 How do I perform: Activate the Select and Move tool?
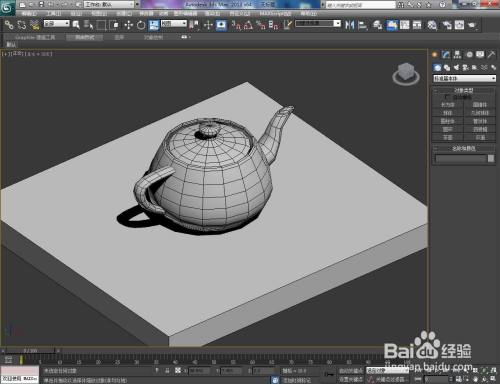point(128,25)
